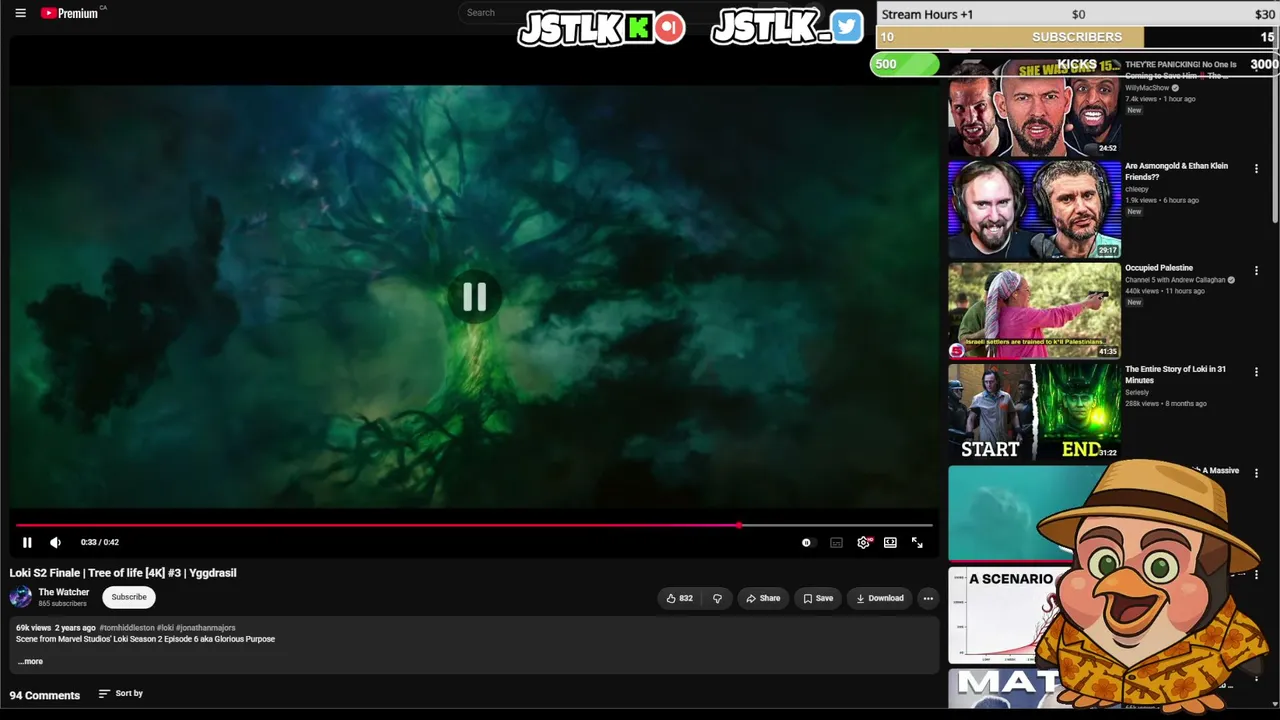Open Entire Story of Loki thumbnail
The width and height of the screenshot is (1280, 720).
point(1034,412)
